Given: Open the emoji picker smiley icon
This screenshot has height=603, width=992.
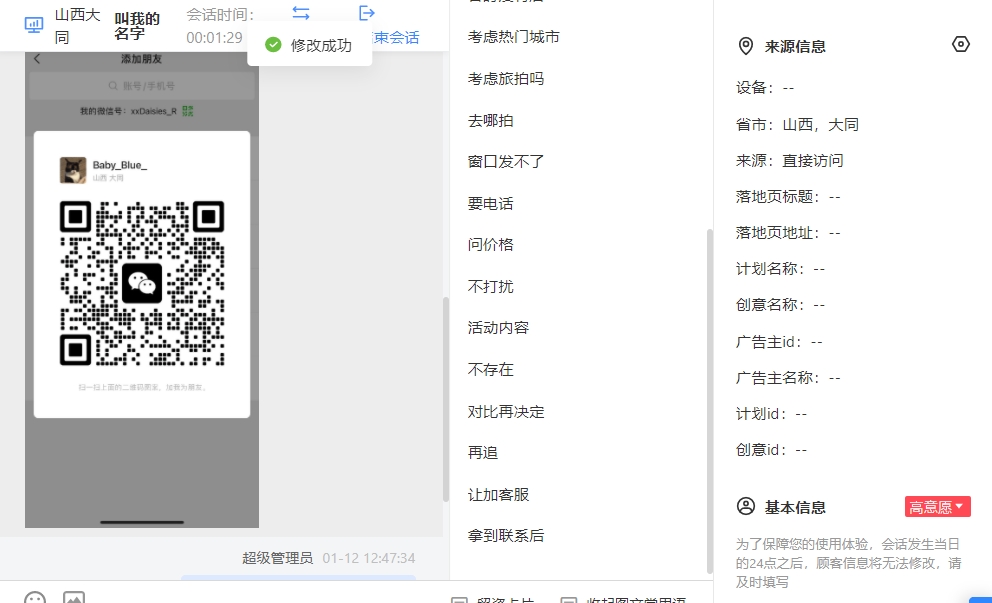Looking at the screenshot, I should [35, 597].
